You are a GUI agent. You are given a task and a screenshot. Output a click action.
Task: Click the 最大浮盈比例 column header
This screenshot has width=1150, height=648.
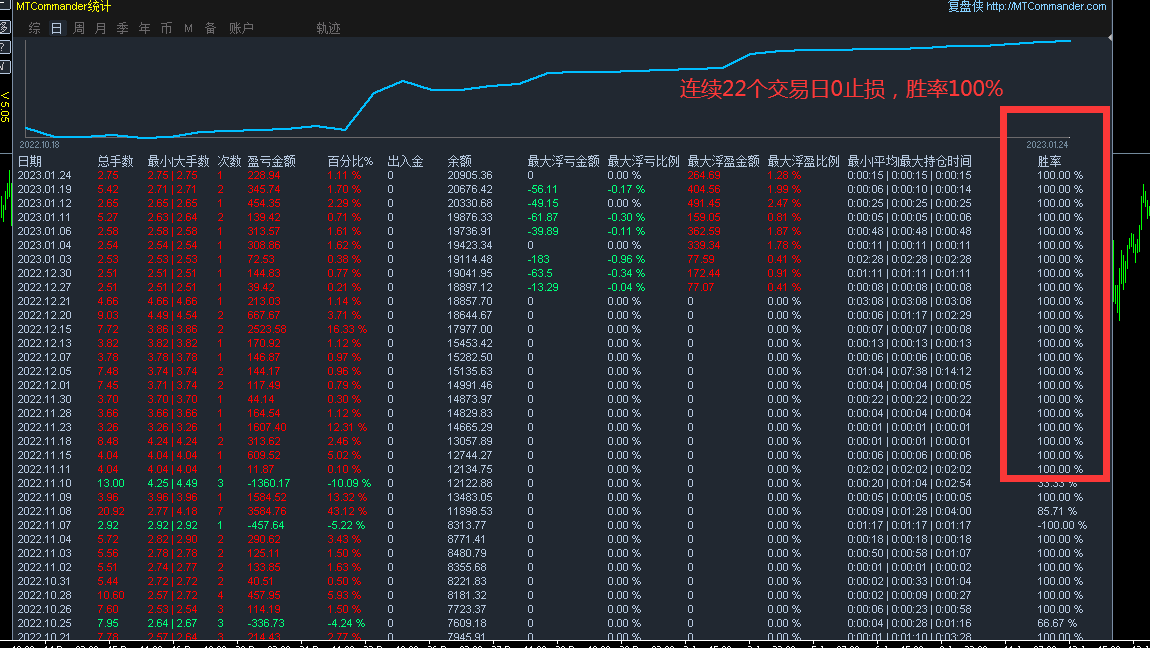coord(803,161)
